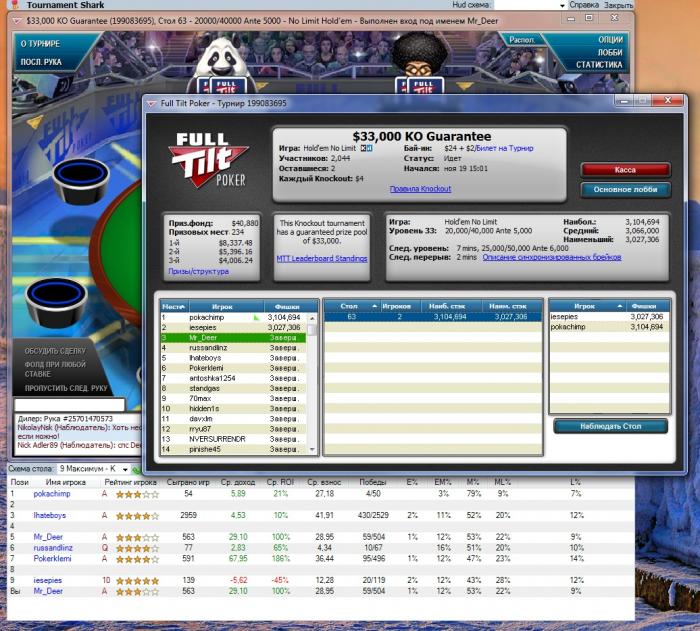Click the table window icon in the $33,000 KO title bar

(17, 21)
